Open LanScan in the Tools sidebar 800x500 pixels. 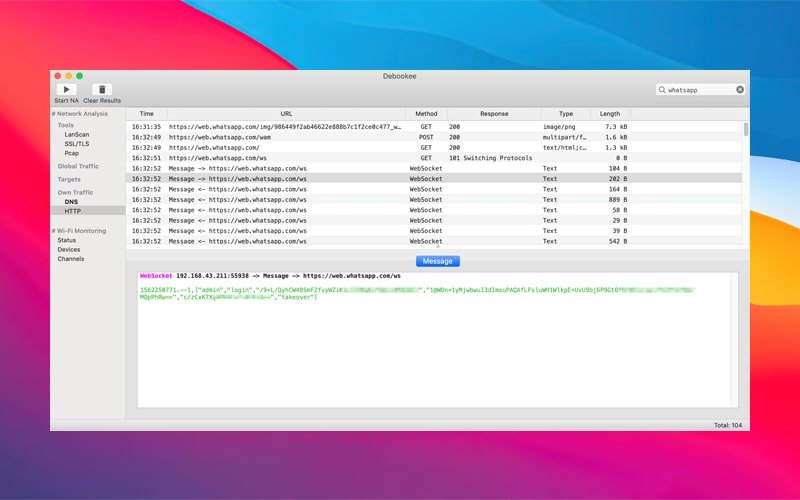point(77,134)
